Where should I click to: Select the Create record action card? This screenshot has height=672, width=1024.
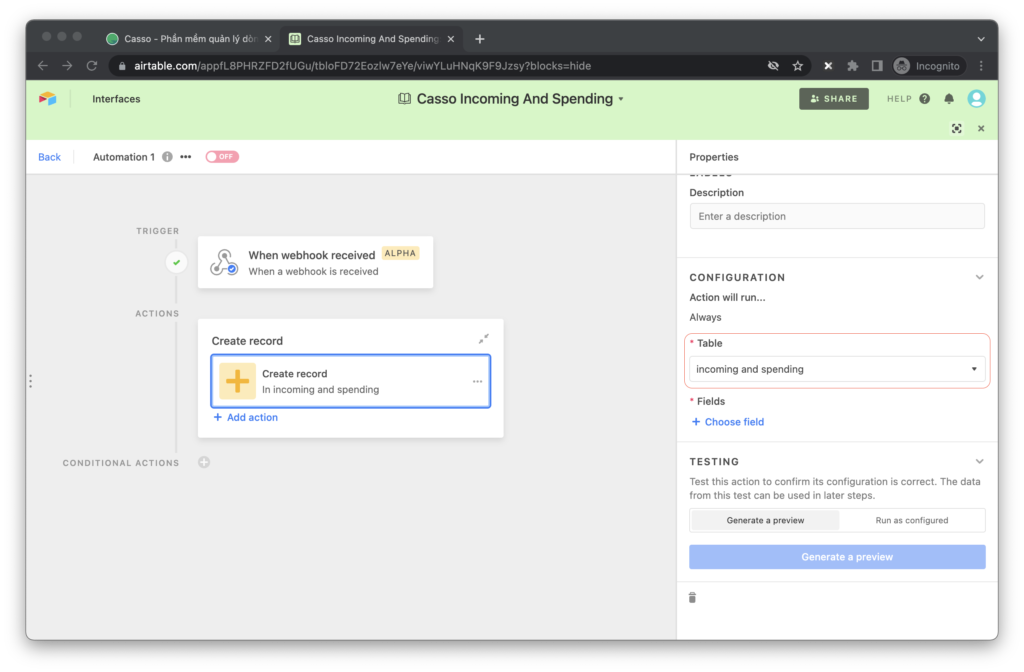coord(351,381)
